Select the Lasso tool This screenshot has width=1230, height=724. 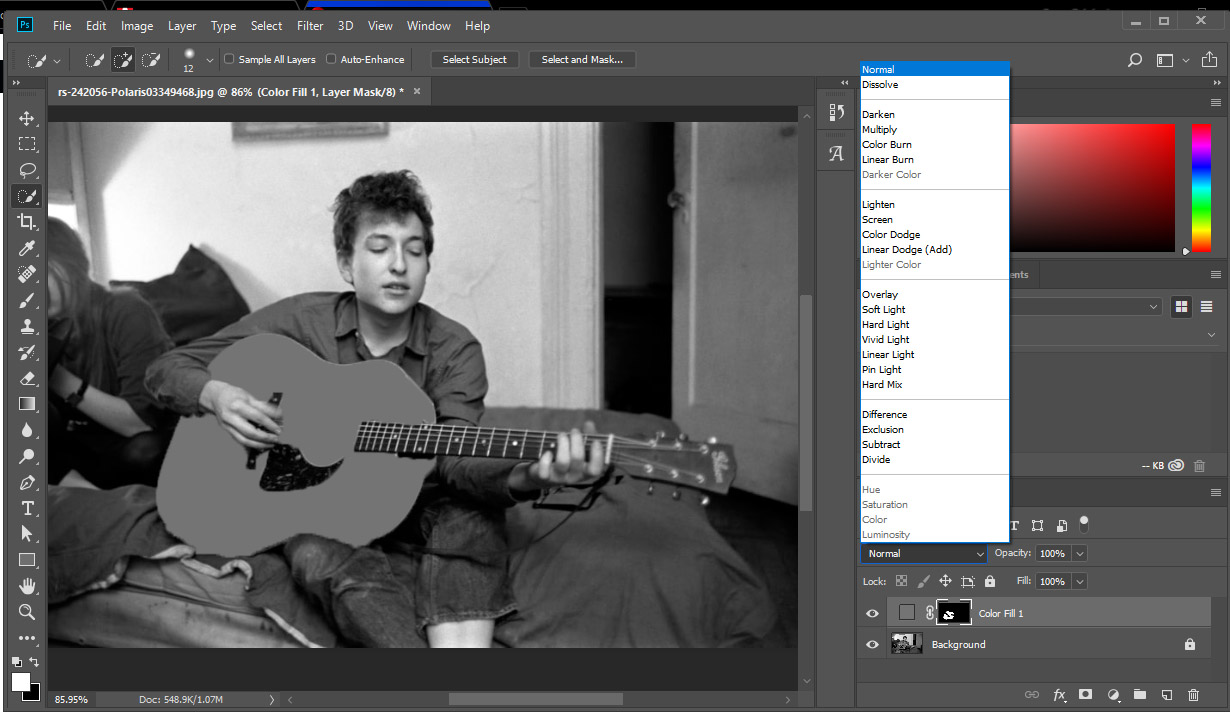[x=27, y=170]
